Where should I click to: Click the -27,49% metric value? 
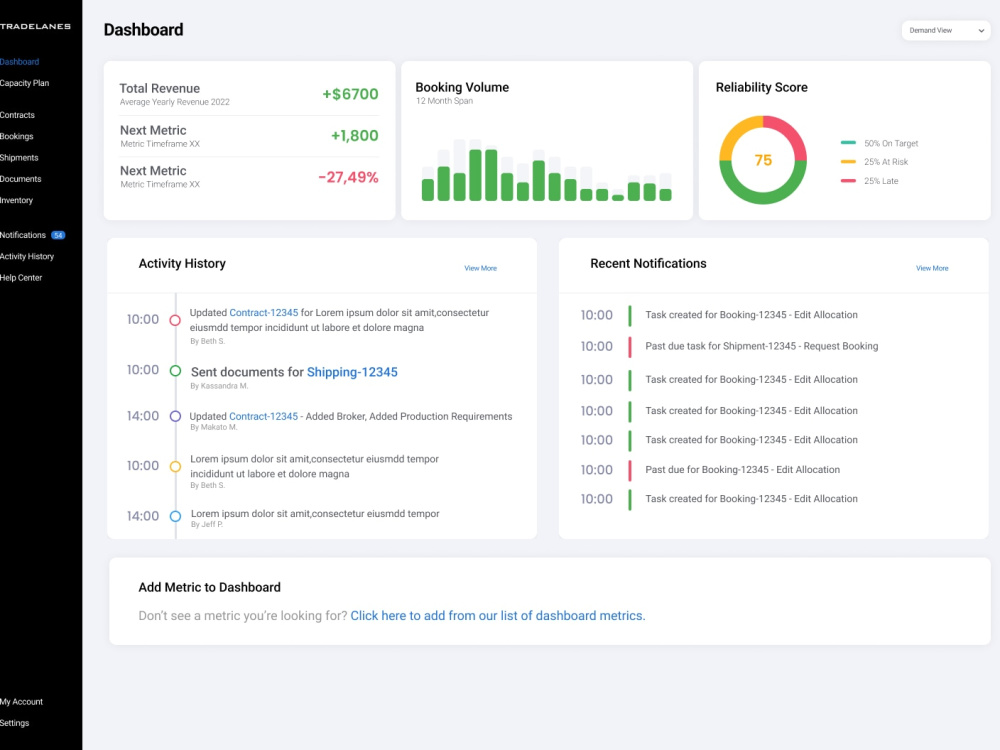[x=348, y=177]
